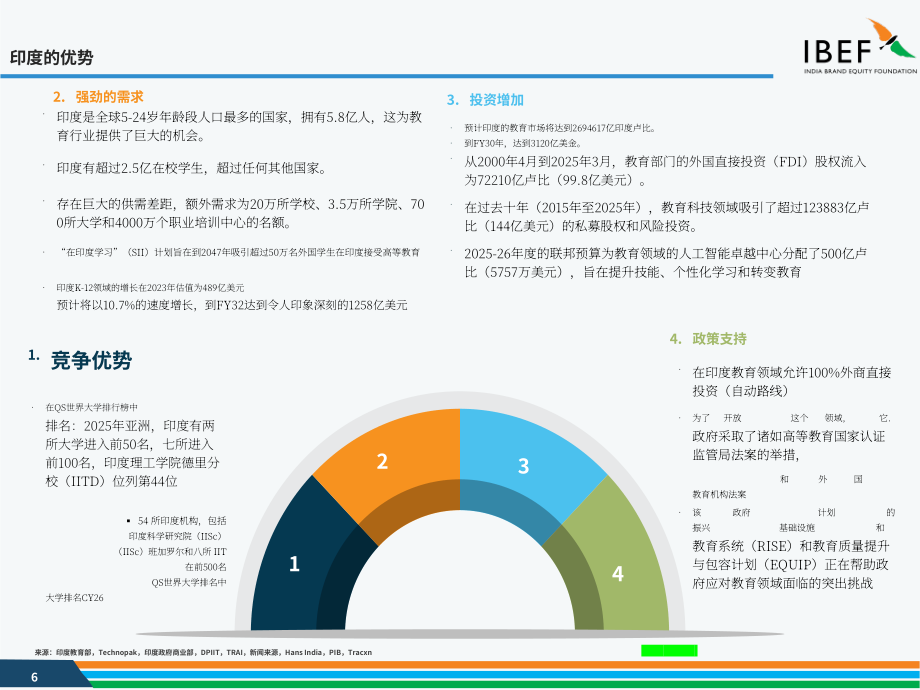The image size is (920, 690).
Task: Select the slide title 印度的优势
Action: pyautogui.click(x=52, y=58)
